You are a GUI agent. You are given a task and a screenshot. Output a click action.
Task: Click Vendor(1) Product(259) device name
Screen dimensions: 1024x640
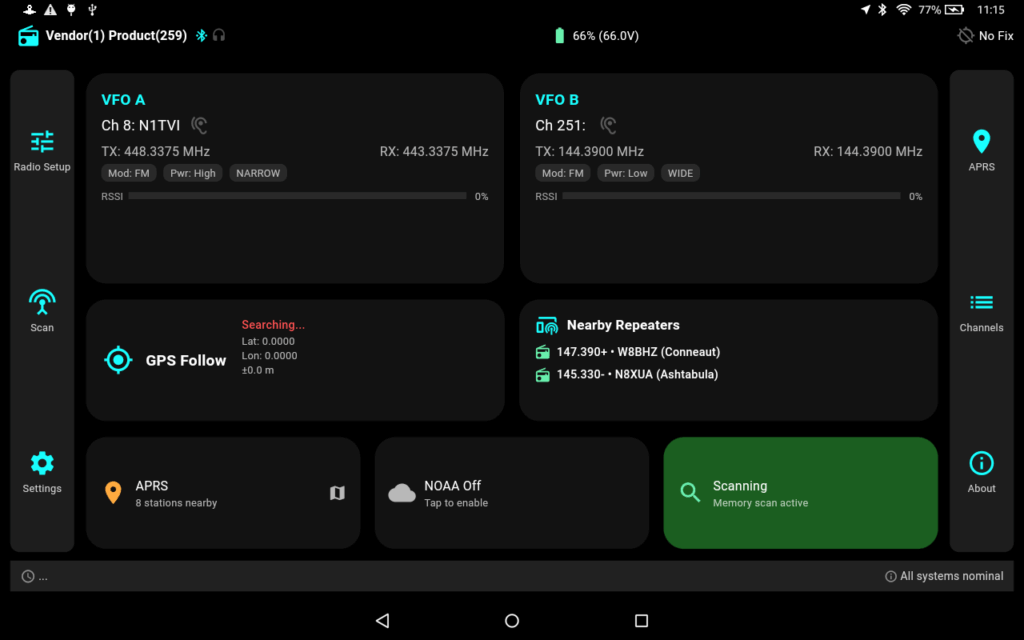pos(116,36)
